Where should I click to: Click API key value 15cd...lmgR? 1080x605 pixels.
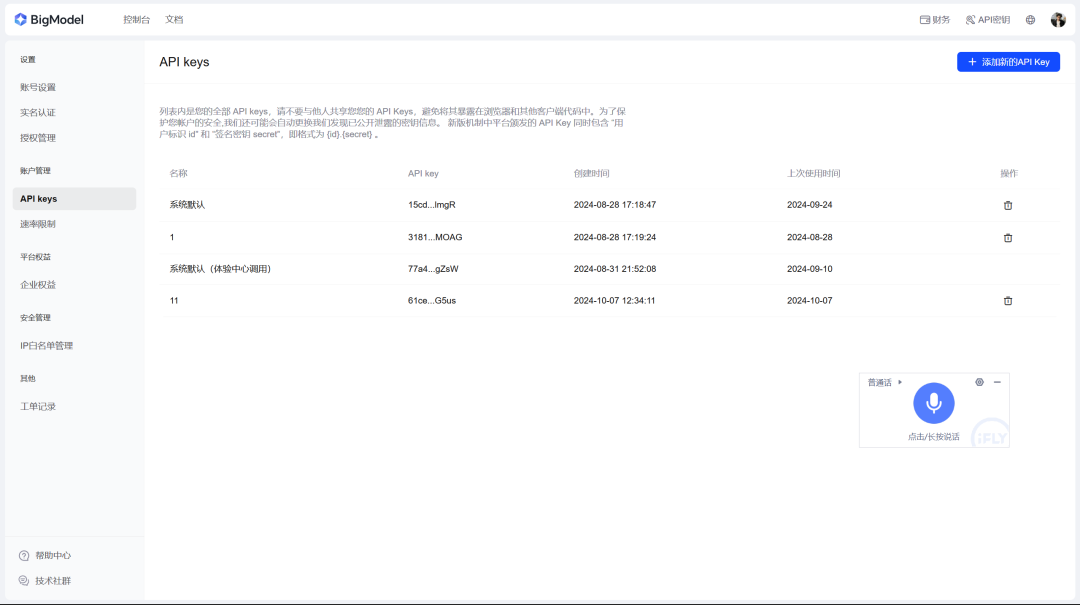click(x=432, y=205)
